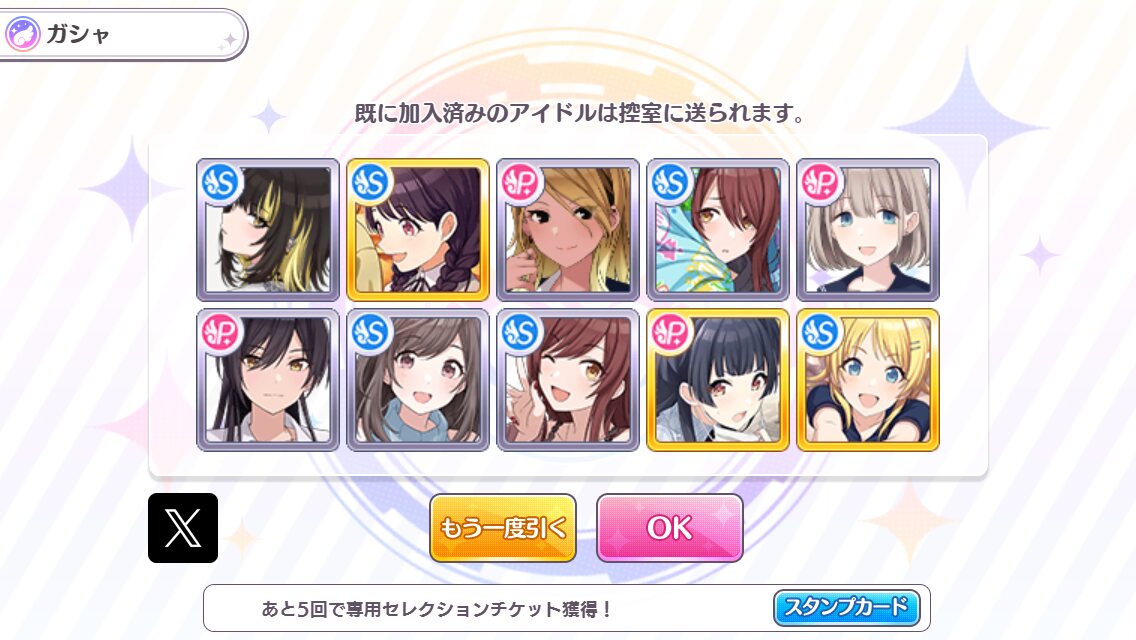Select idol card with teal umbrella
Viewport: 1136px width, 640px height.
pos(718,230)
